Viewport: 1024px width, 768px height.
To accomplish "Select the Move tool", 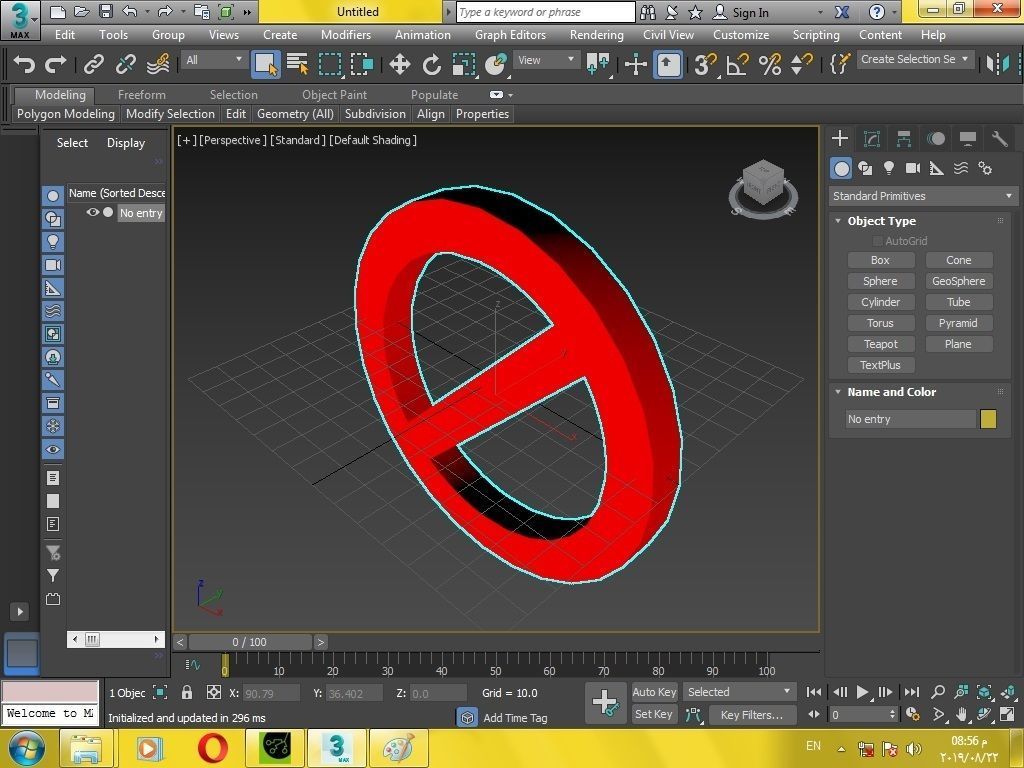I will click(399, 64).
